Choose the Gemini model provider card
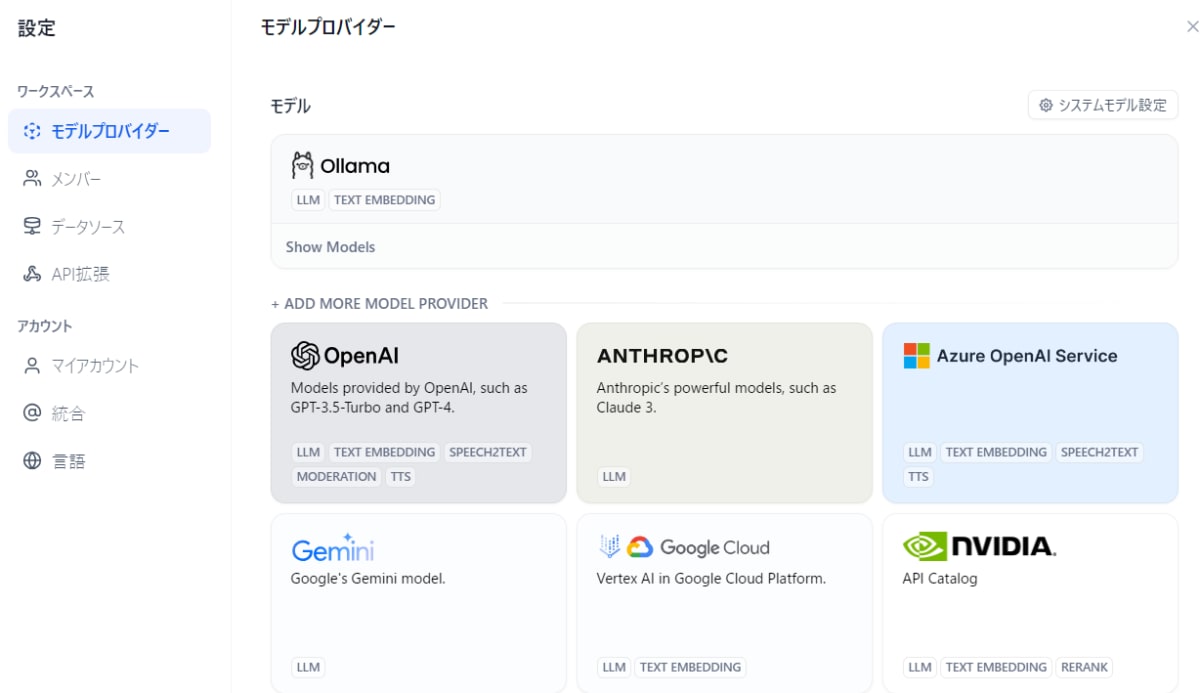Screen dimensions: 1200x693 tap(418, 603)
